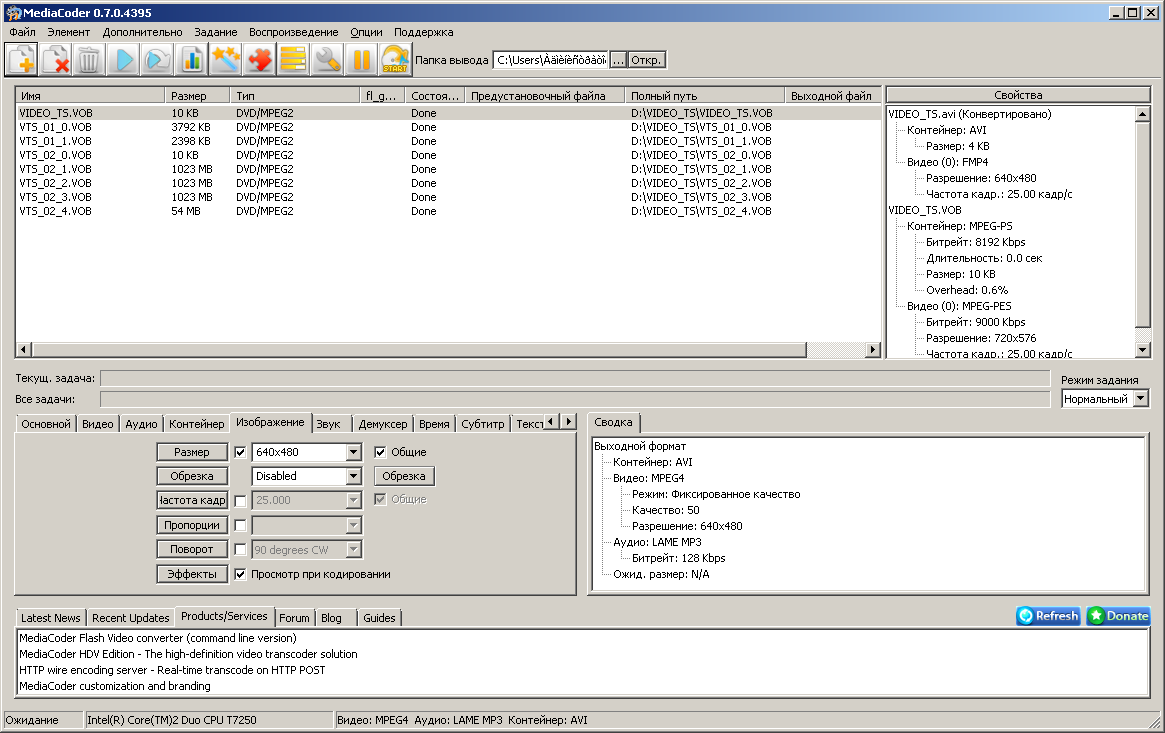Open the Дополнительно menu
This screenshot has width=1165, height=733.
(x=142, y=32)
